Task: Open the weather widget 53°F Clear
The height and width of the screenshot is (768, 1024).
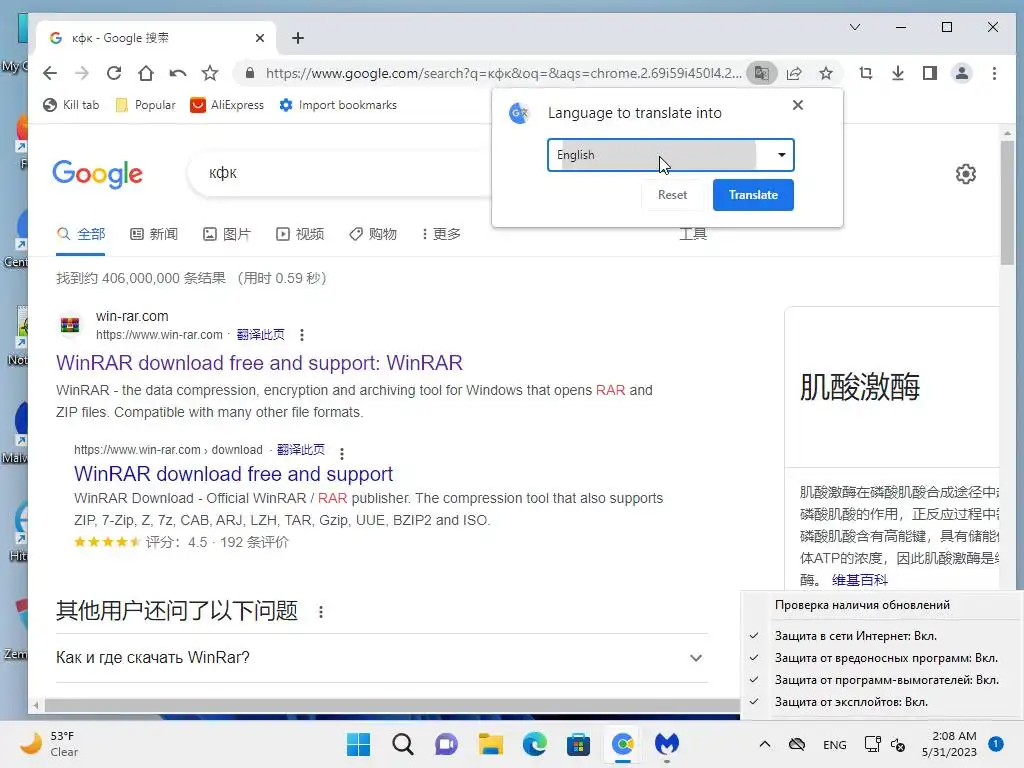Action: (49, 744)
